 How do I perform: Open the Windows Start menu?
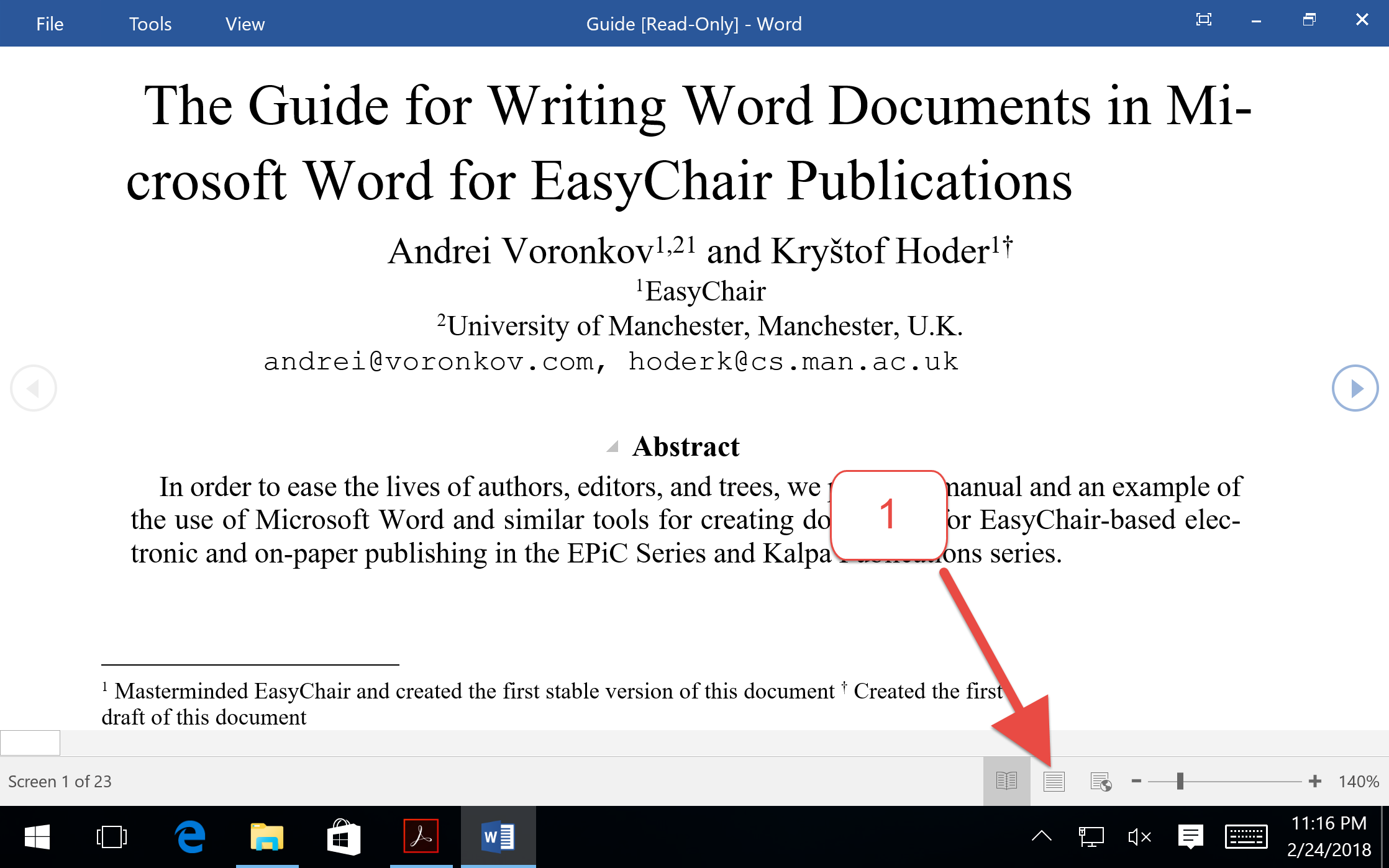(x=37, y=837)
